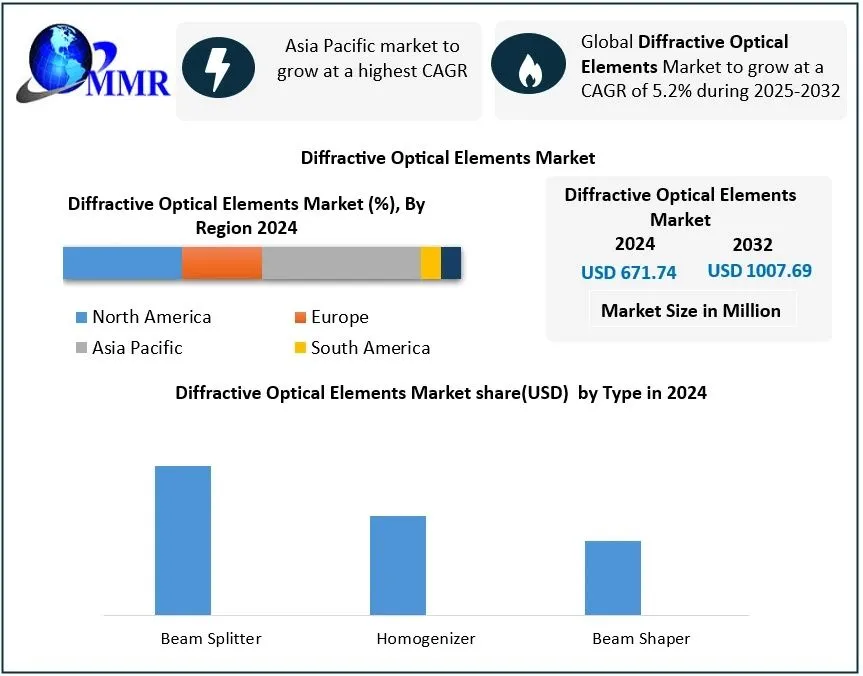This screenshot has width=863, height=676.
Task: Click the orange Europe segment in region bar
Action: click(x=222, y=263)
